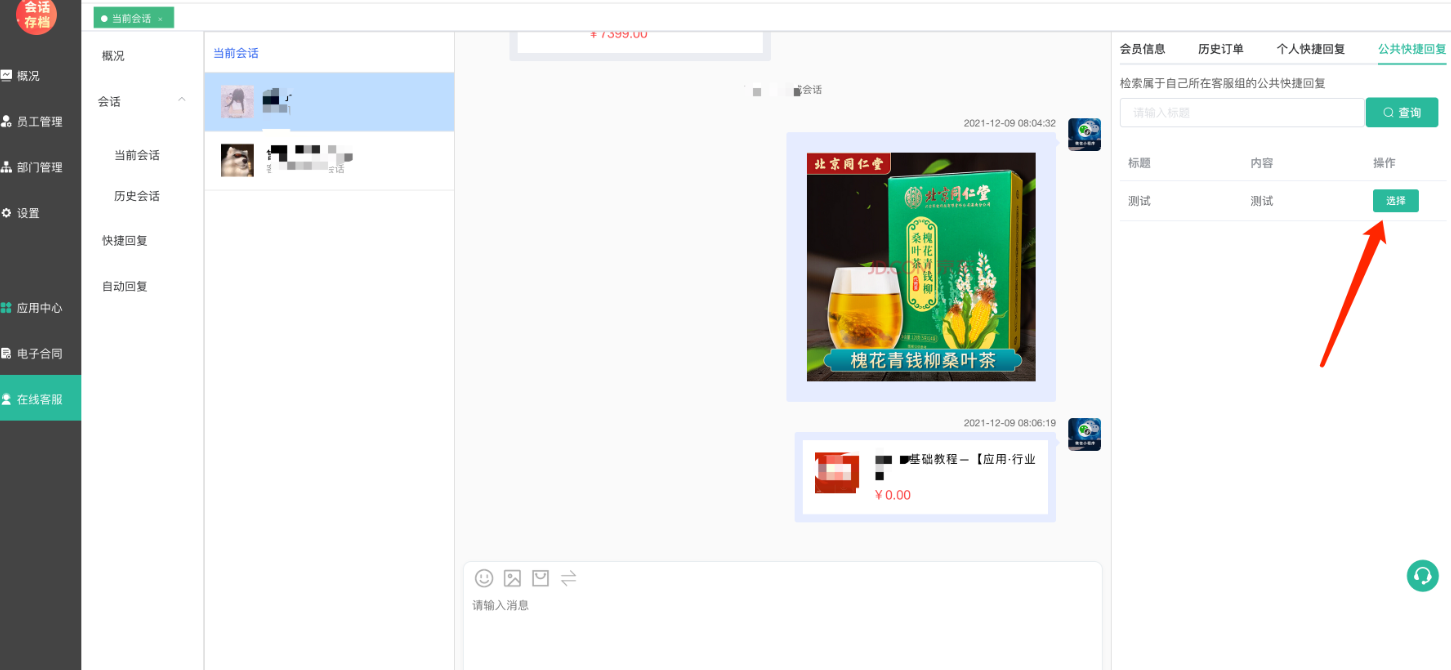The image size is (1451, 670).
Task: Click the 请输入标题 search field
Action: [x=1241, y=113]
